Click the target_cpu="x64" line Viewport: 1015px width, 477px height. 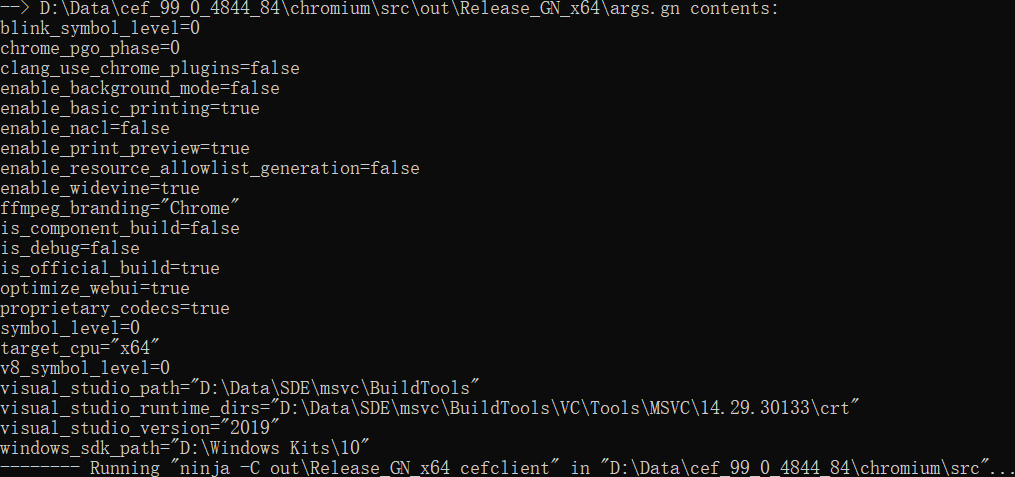pyautogui.click(x=80, y=348)
